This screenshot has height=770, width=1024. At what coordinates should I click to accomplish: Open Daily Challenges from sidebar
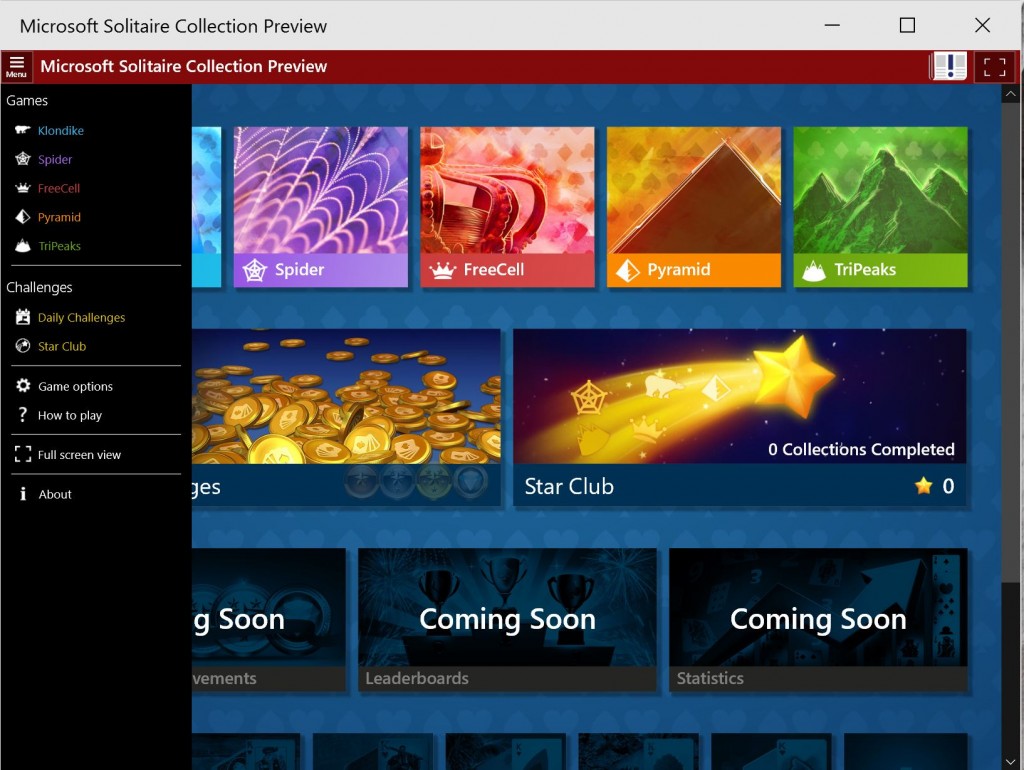[x=81, y=317]
